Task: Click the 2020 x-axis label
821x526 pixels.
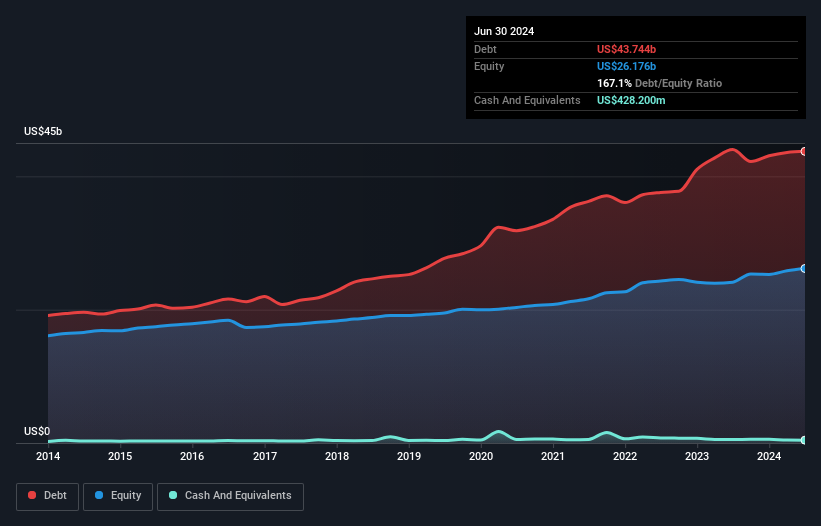Action: tap(481, 456)
